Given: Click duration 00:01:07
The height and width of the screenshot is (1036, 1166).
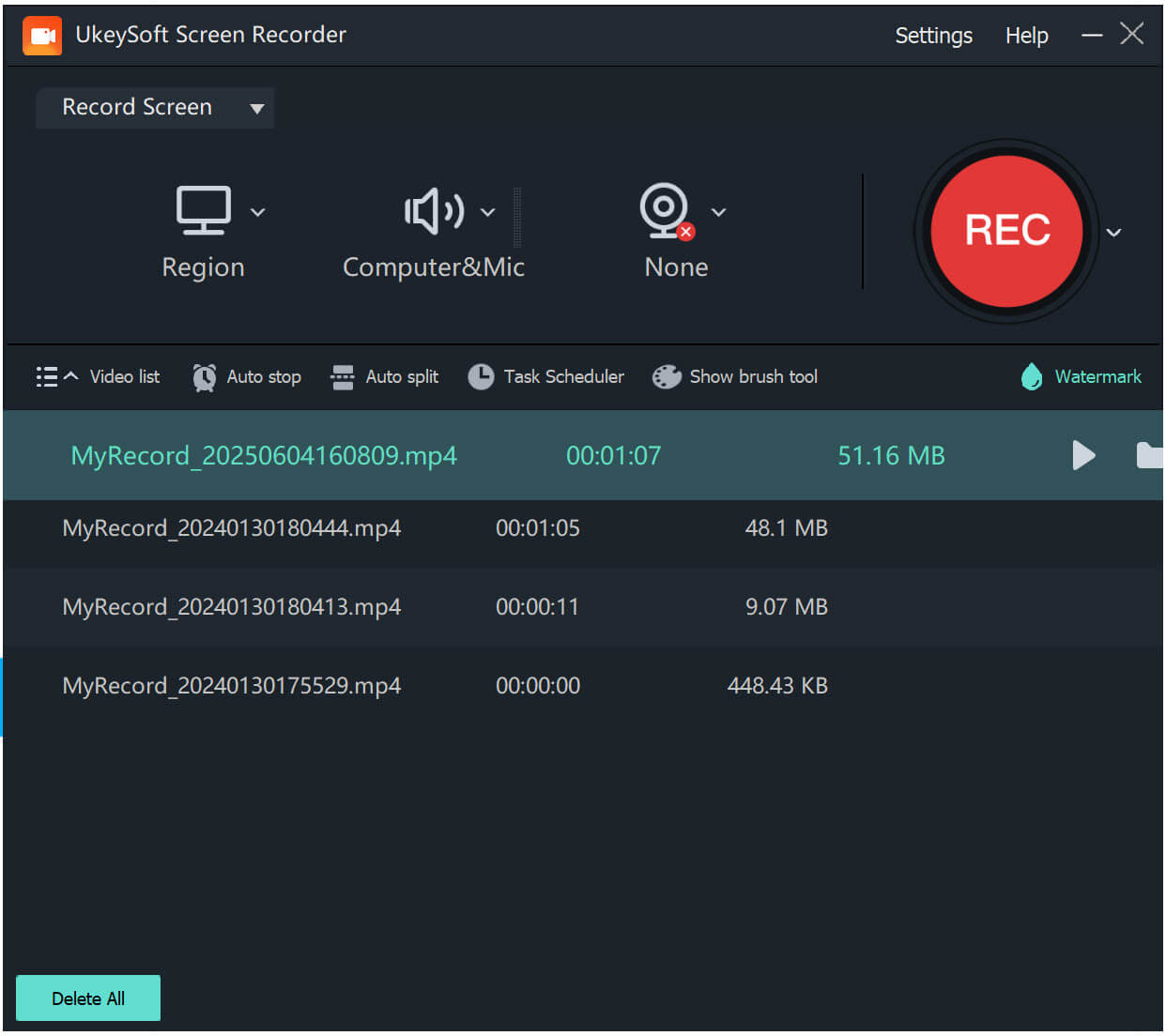Looking at the screenshot, I should coord(613,455).
